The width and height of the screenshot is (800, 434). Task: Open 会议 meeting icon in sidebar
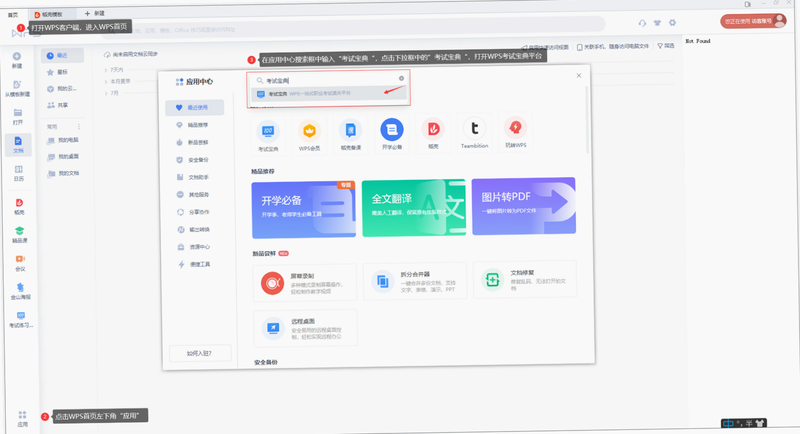tap(20, 259)
